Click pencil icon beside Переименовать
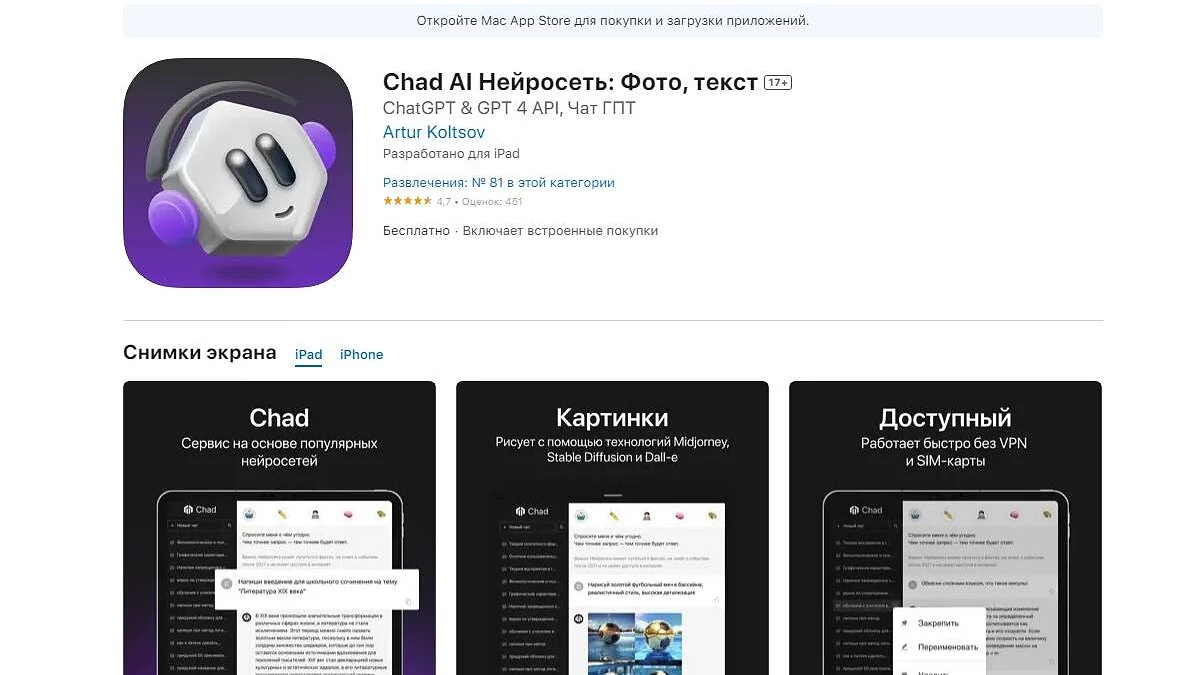This screenshot has width=1200, height=675. 904,647
